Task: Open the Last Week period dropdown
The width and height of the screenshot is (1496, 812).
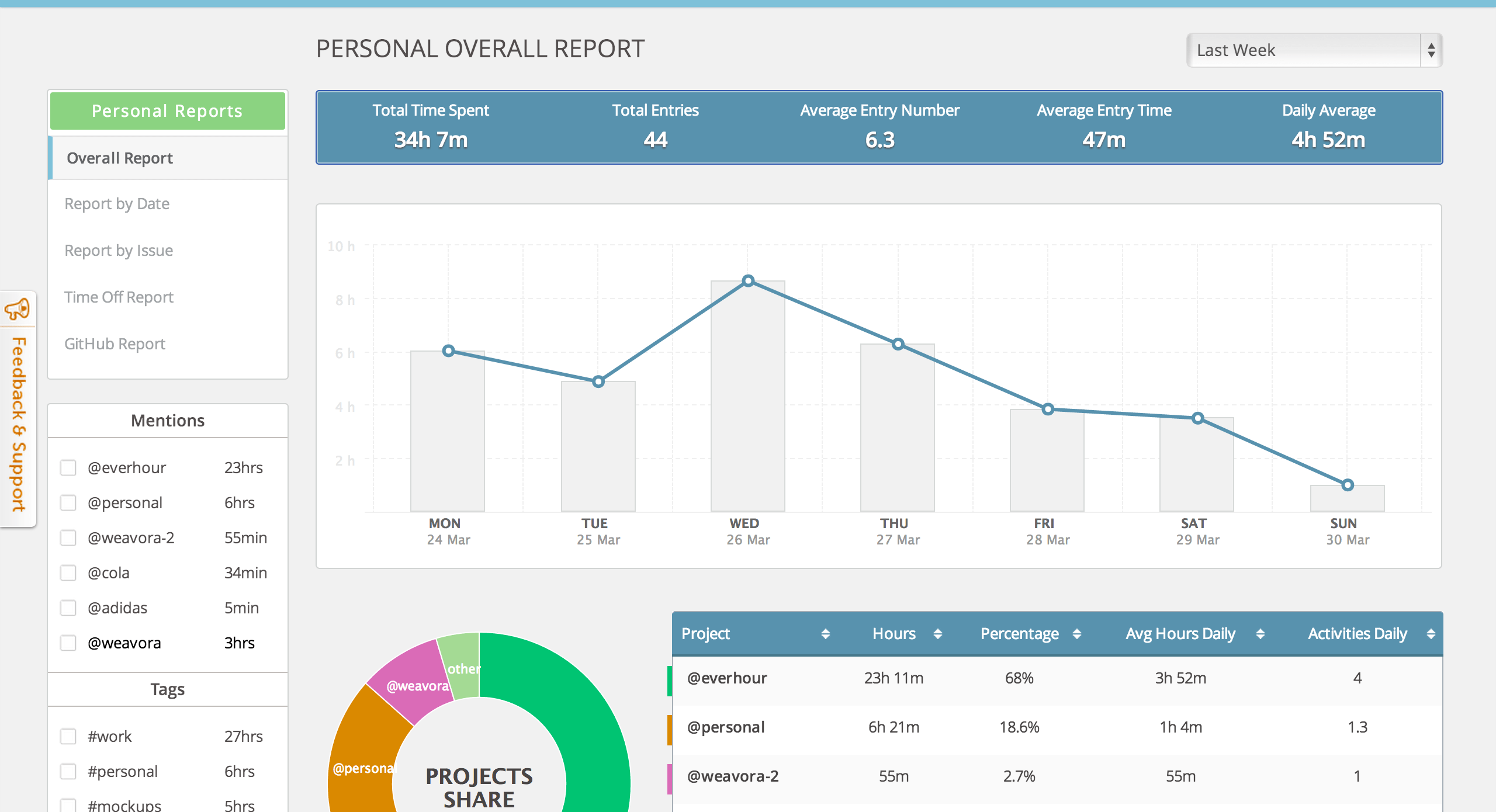Action: click(x=1314, y=50)
